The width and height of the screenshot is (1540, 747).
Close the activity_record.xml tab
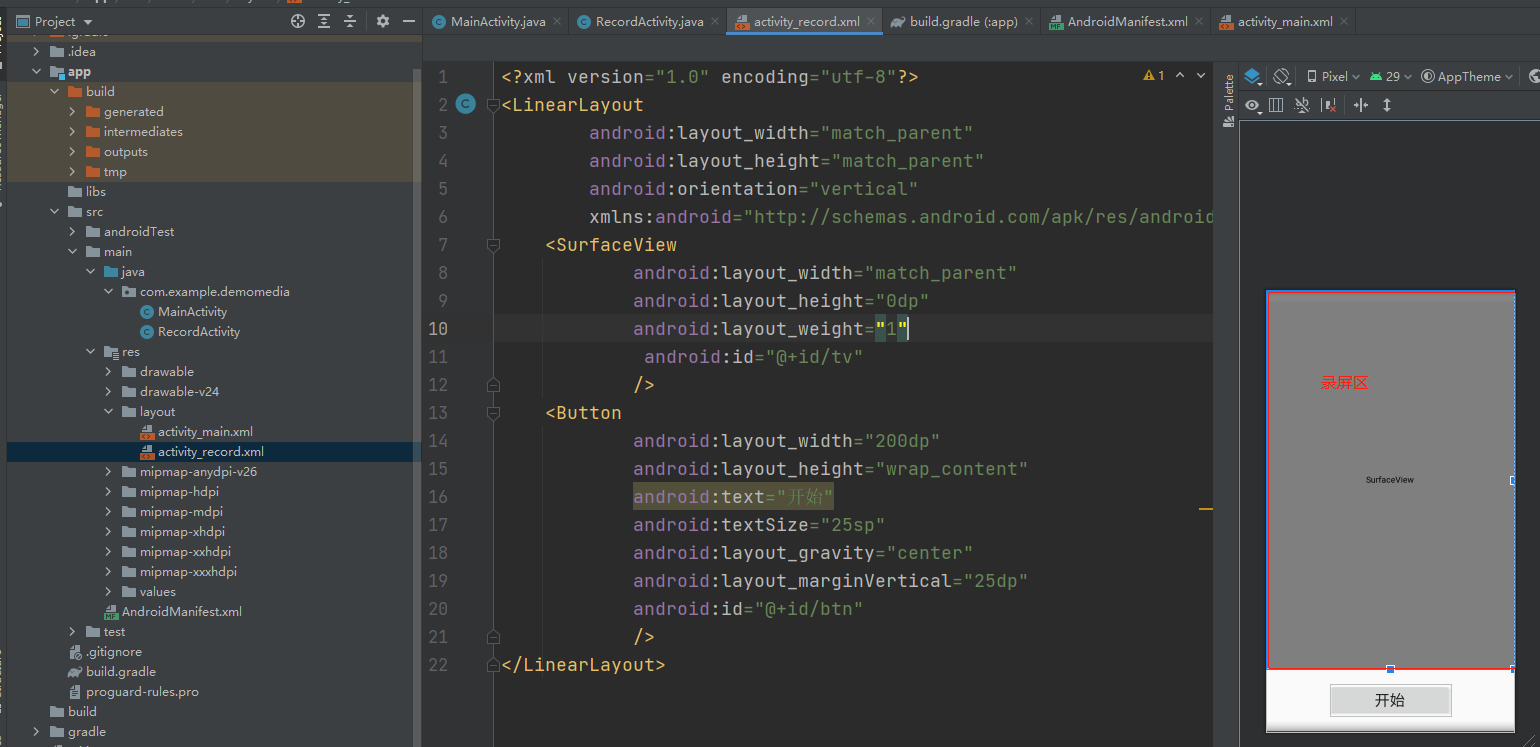tap(872, 21)
